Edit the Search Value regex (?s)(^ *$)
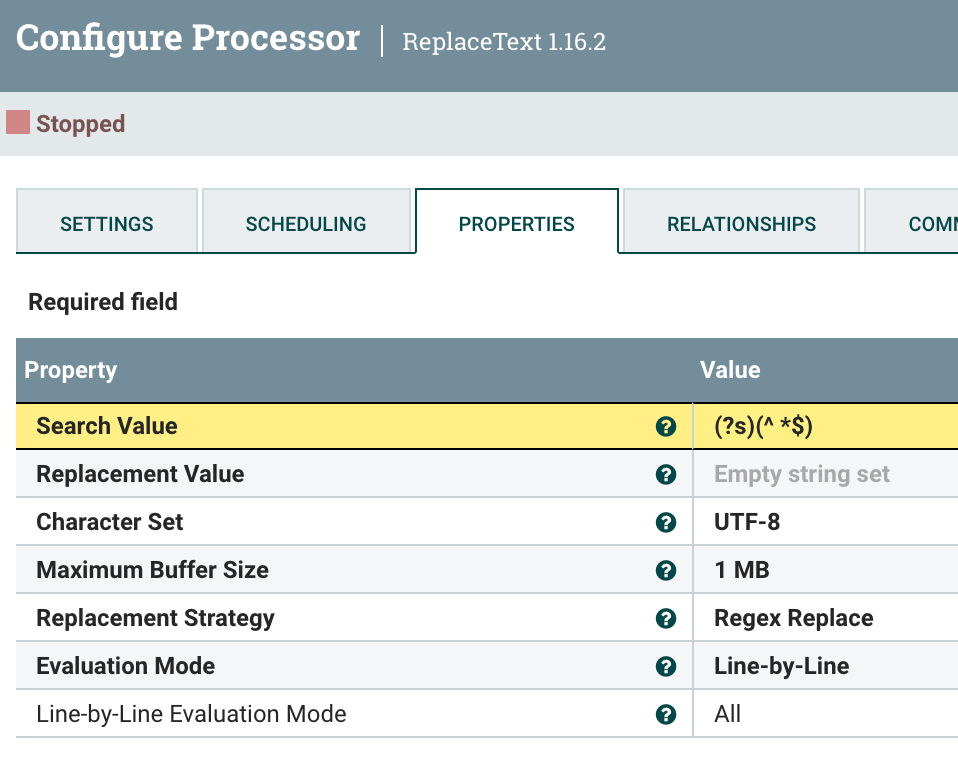This screenshot has width=958, height=772. pos(825,426)
